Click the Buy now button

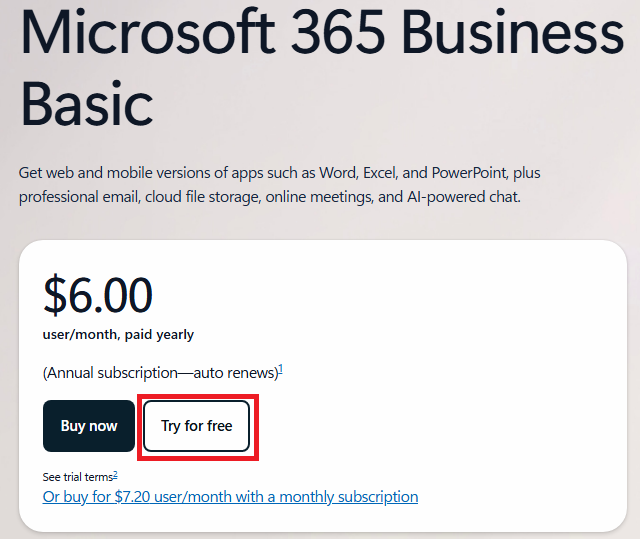tap(89, 426)
